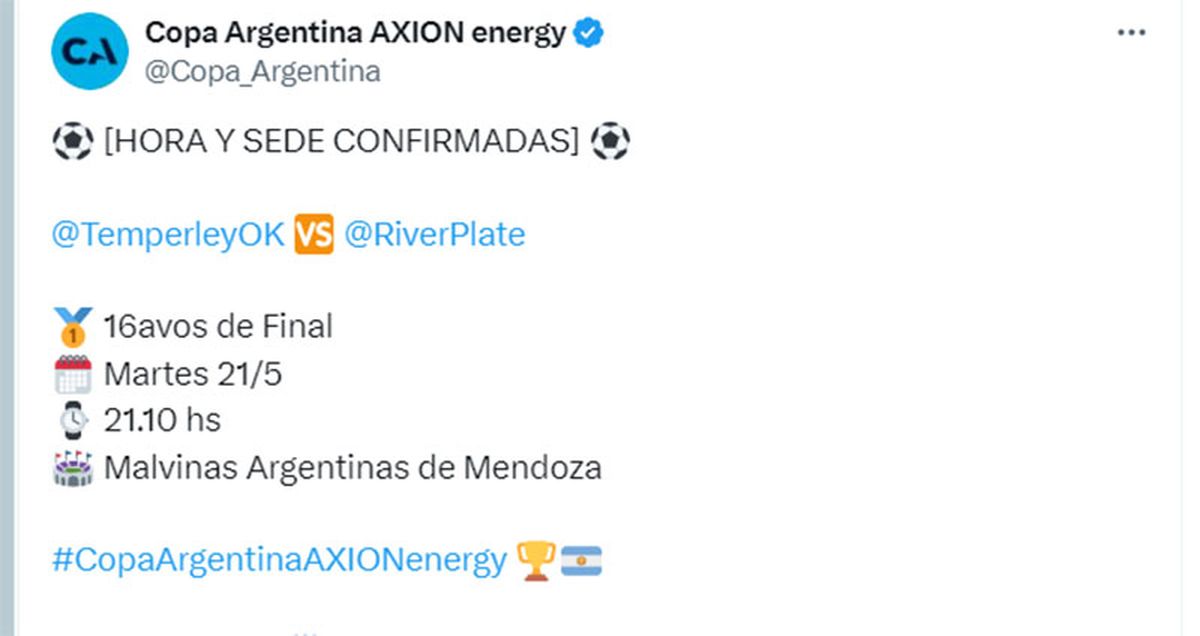Click the orange VS emoji
Image resolution: width=1200 pixels, height=636 pixels.
coord(313,235)
